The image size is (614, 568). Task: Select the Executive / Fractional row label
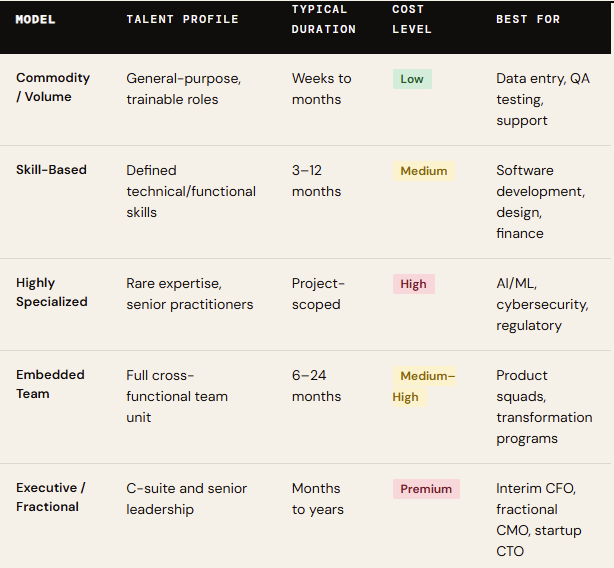(50, 497)
